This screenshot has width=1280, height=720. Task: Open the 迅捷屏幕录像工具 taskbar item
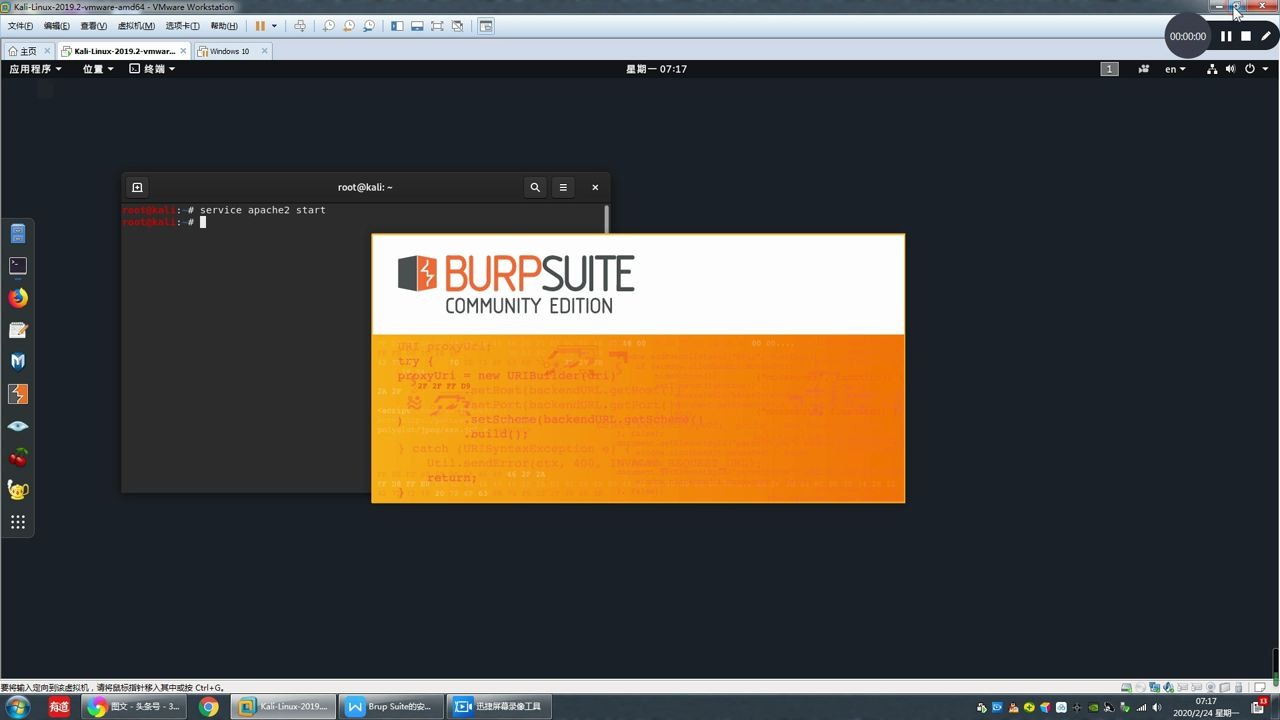pyautogui.click(x=498, y=707)
